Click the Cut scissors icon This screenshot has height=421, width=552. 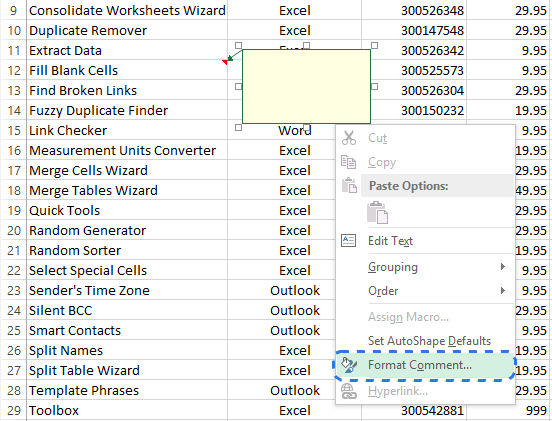pos(349,138)
